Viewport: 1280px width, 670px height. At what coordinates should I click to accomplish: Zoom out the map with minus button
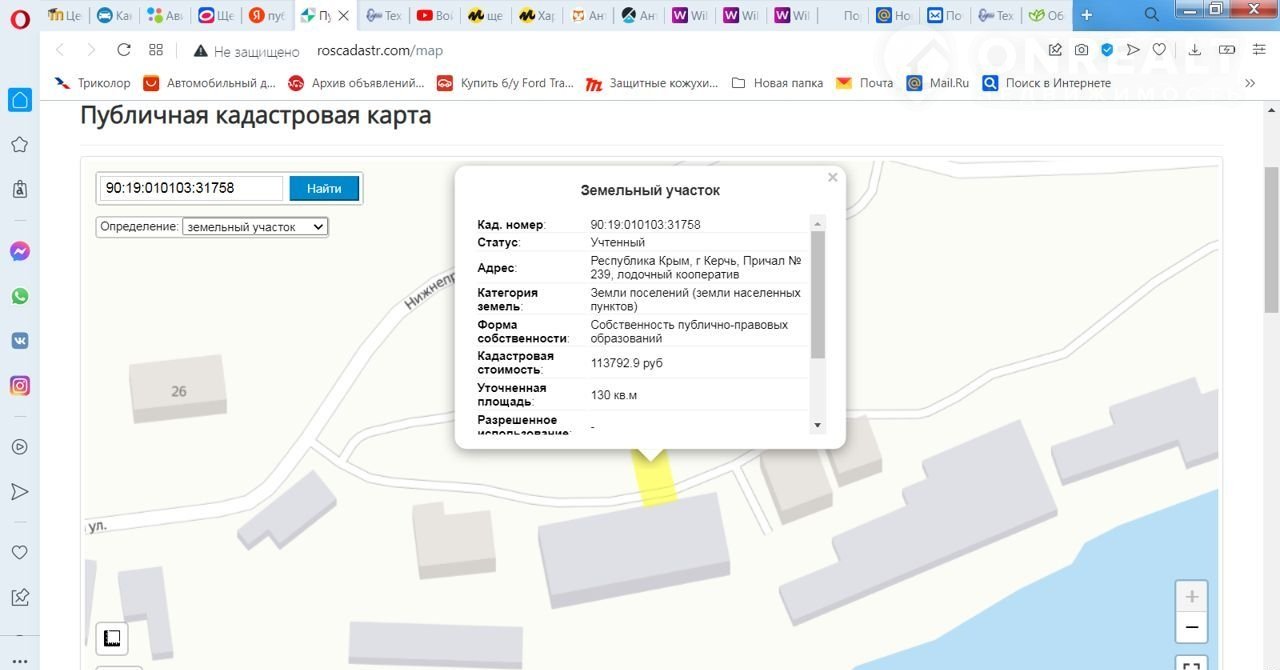(x=1191, y=628)
